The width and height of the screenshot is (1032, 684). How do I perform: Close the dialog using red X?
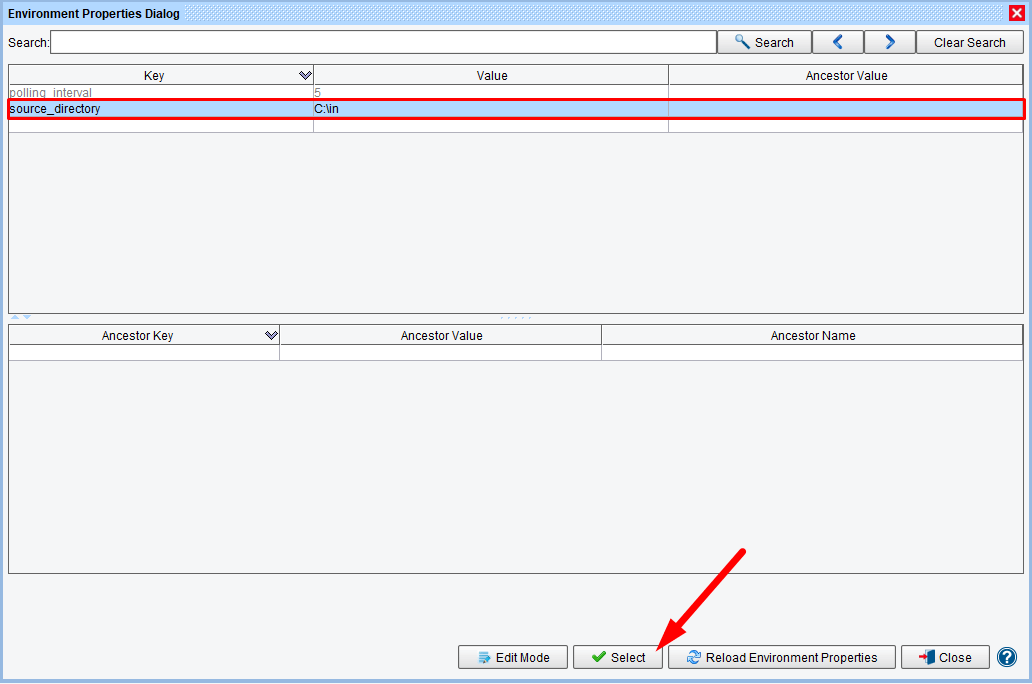tap(1016, 13)
